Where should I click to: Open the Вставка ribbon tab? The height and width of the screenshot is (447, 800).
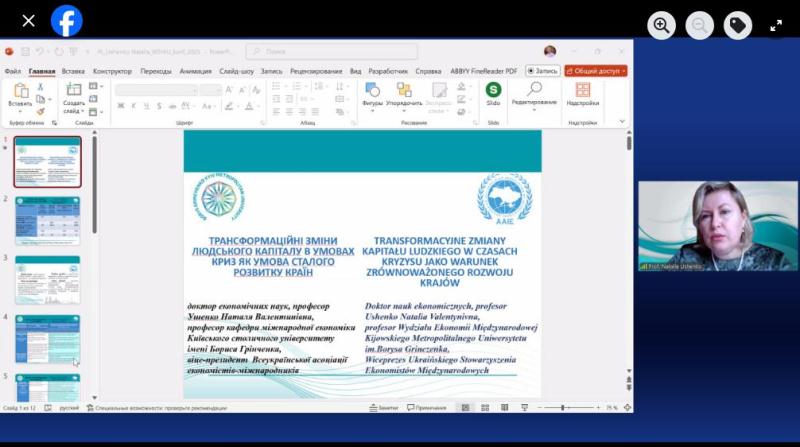(73, 71)
